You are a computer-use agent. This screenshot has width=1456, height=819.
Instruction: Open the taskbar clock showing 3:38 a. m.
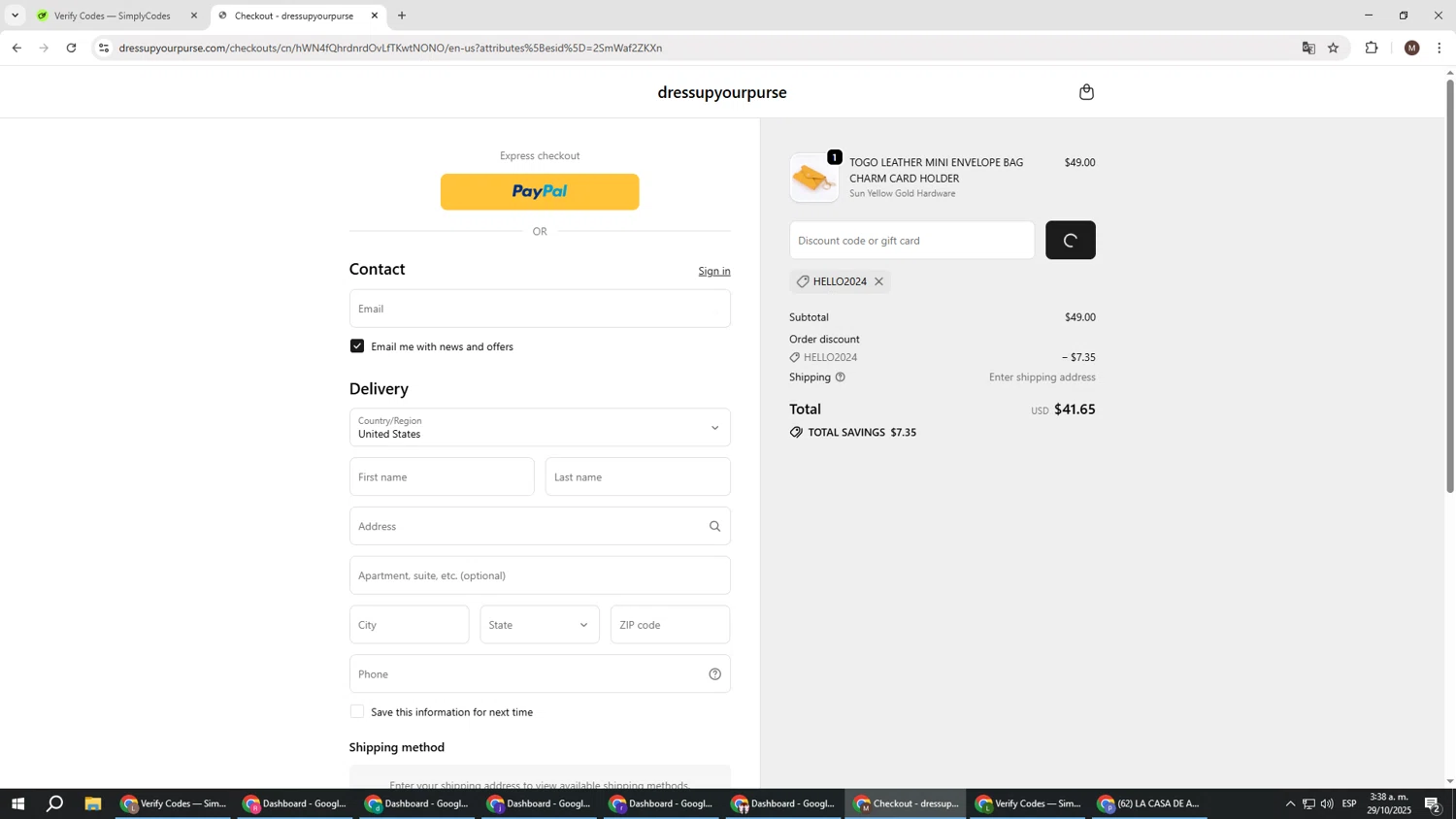tap(1389, 803)
